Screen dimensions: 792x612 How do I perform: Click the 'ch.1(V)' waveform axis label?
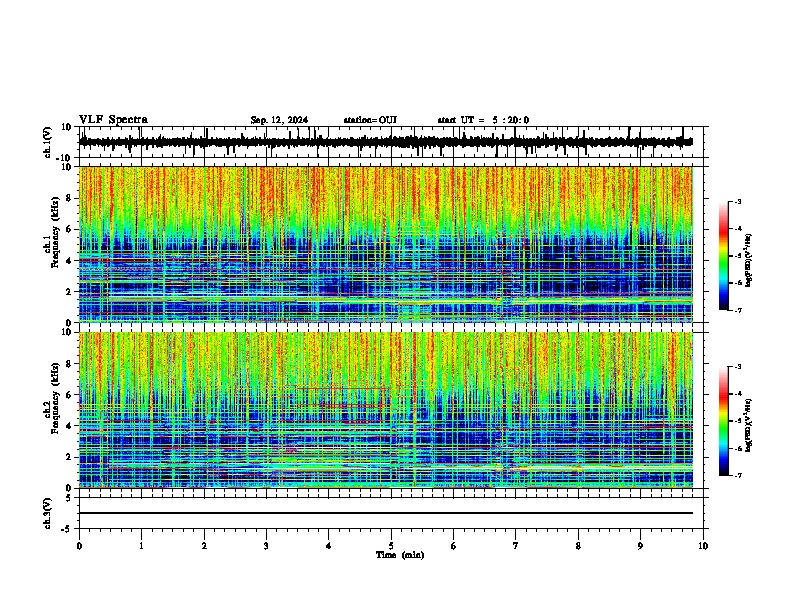[48, 142]
